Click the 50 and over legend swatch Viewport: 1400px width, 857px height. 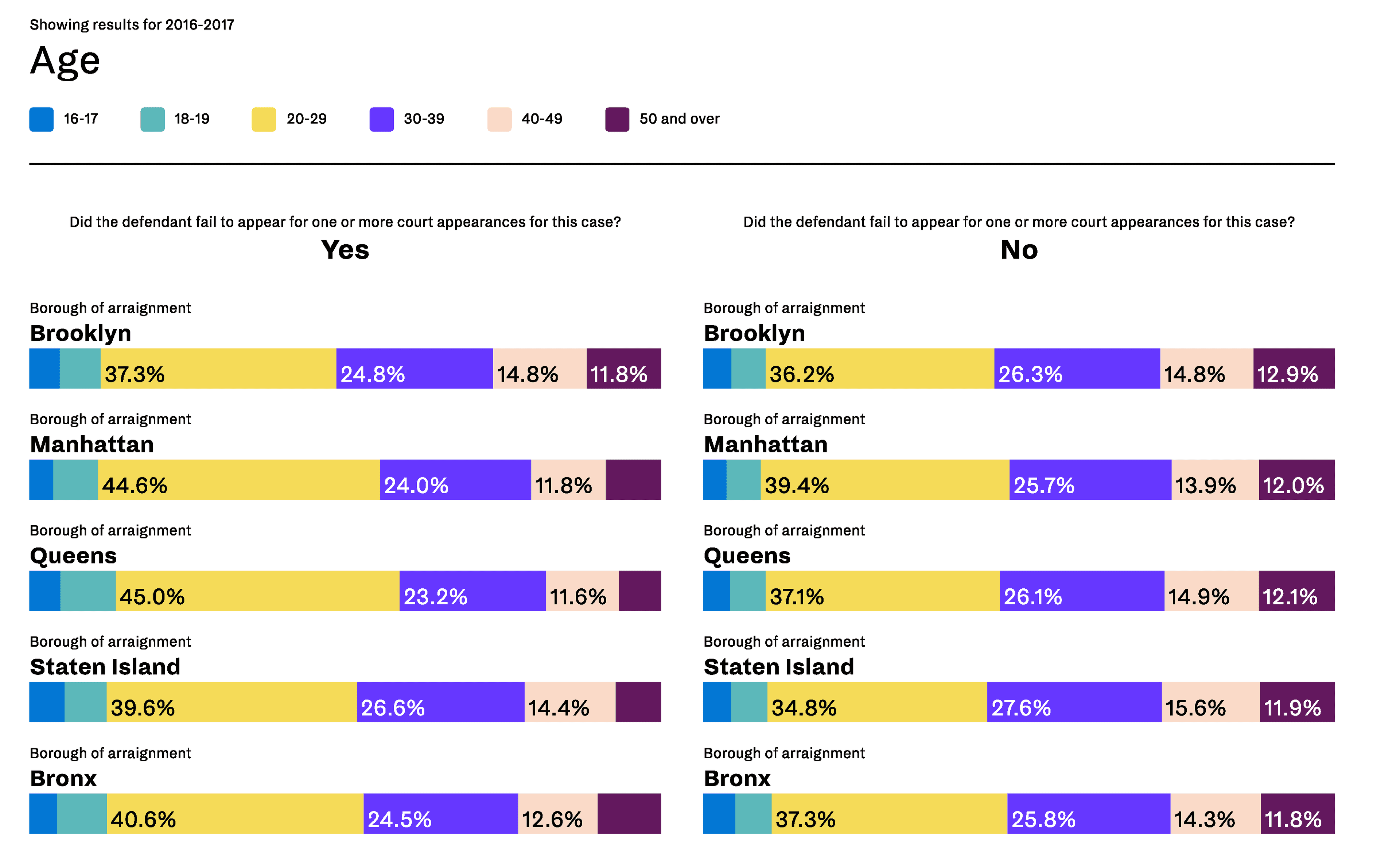point(617,119)
